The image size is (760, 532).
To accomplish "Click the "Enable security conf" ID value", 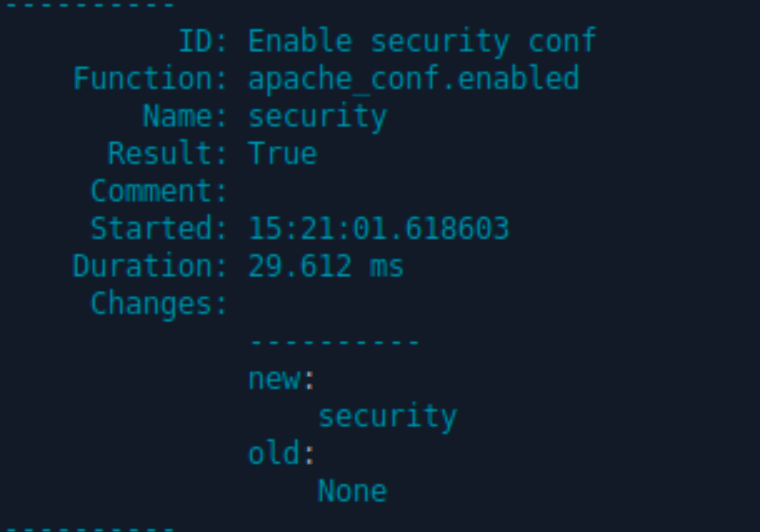I will [x=421, y=41].
